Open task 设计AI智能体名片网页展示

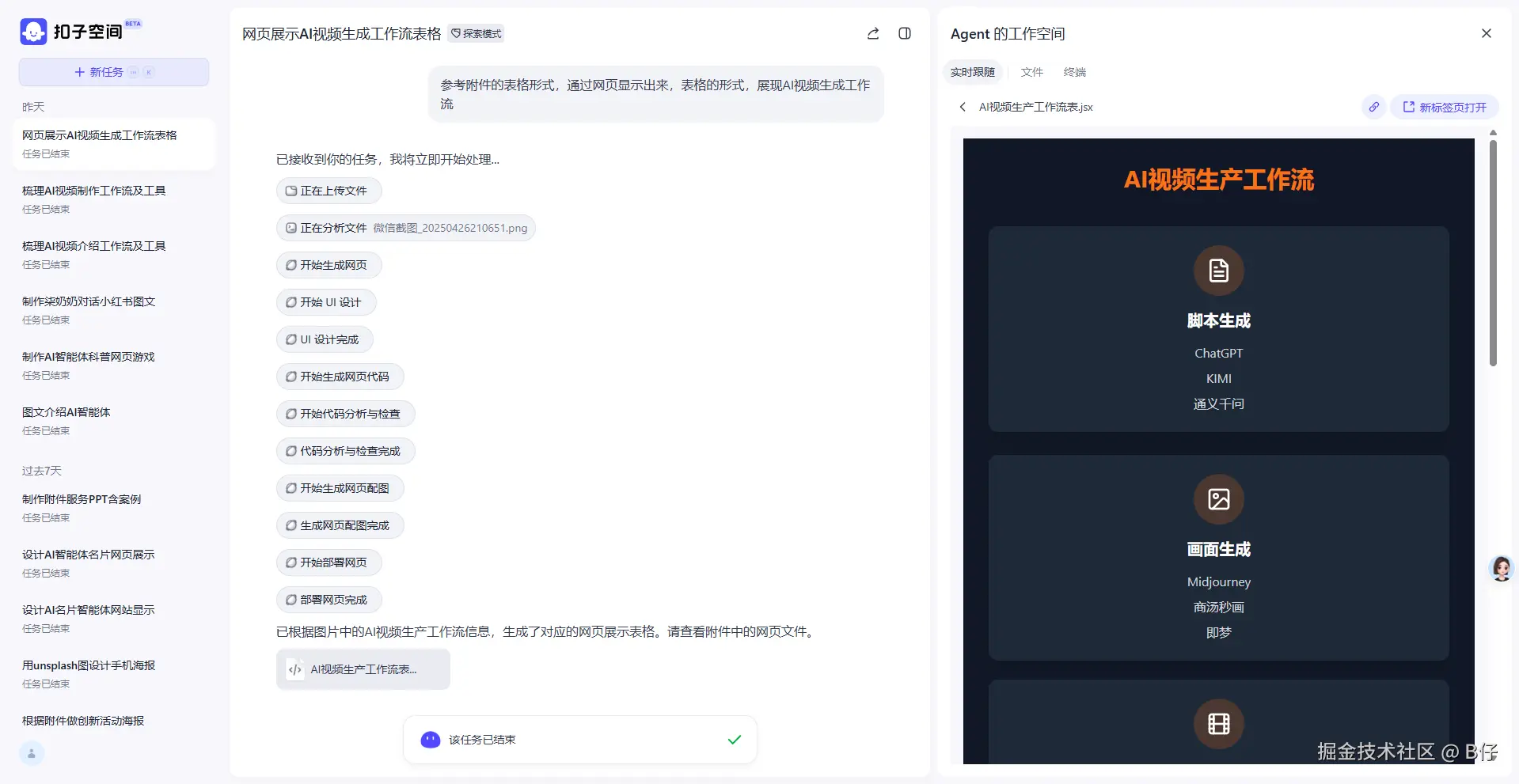pyautogui.click(x=114, y=563)
